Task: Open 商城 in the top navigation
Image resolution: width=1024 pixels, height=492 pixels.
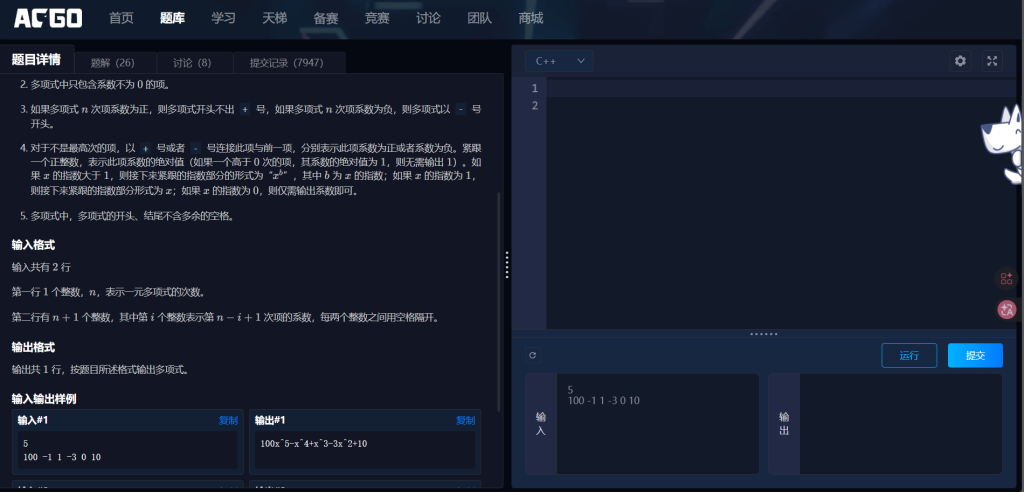Action: click(531, 18)
